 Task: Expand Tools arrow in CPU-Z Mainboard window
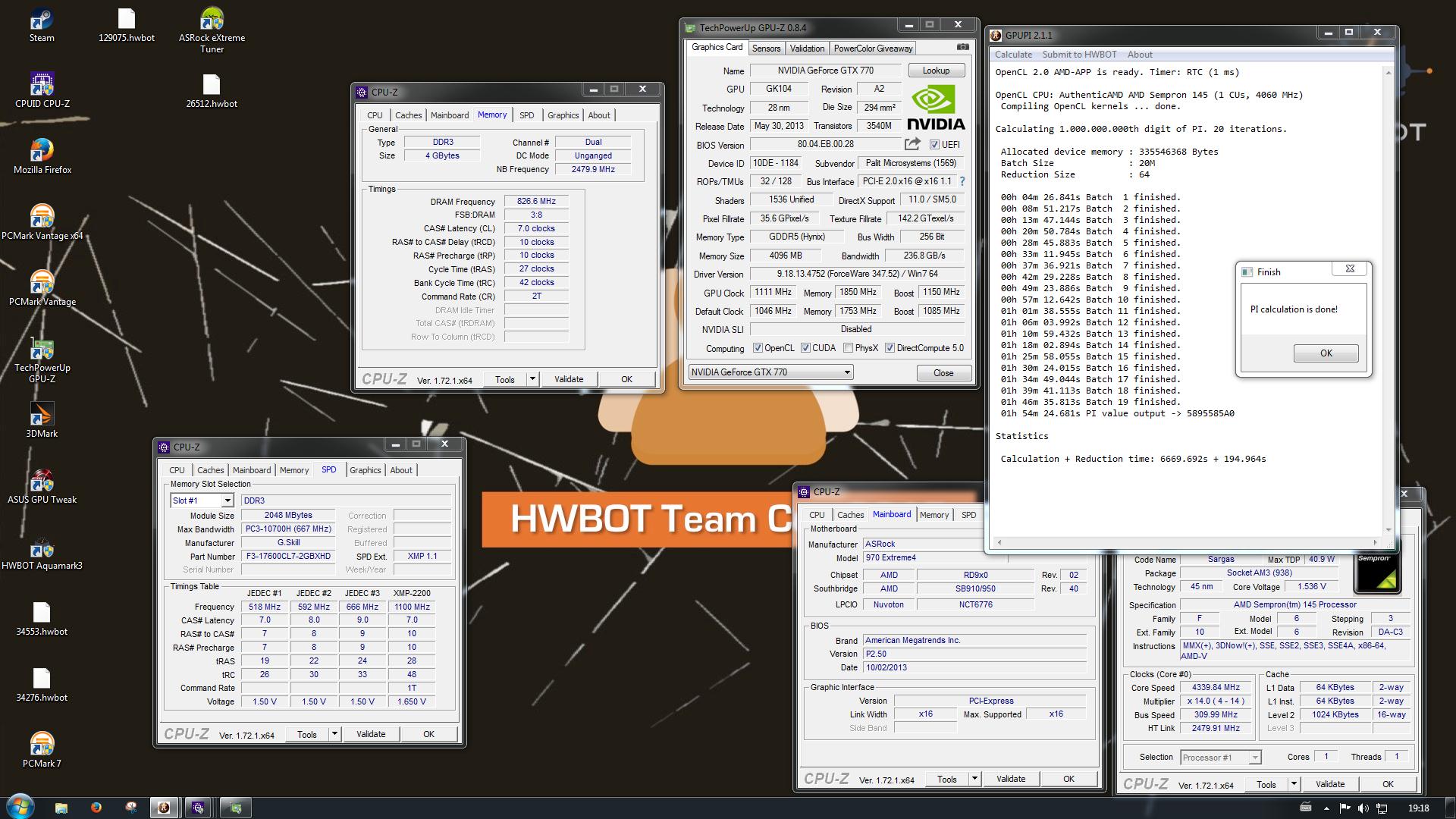[x=974, y=779]
